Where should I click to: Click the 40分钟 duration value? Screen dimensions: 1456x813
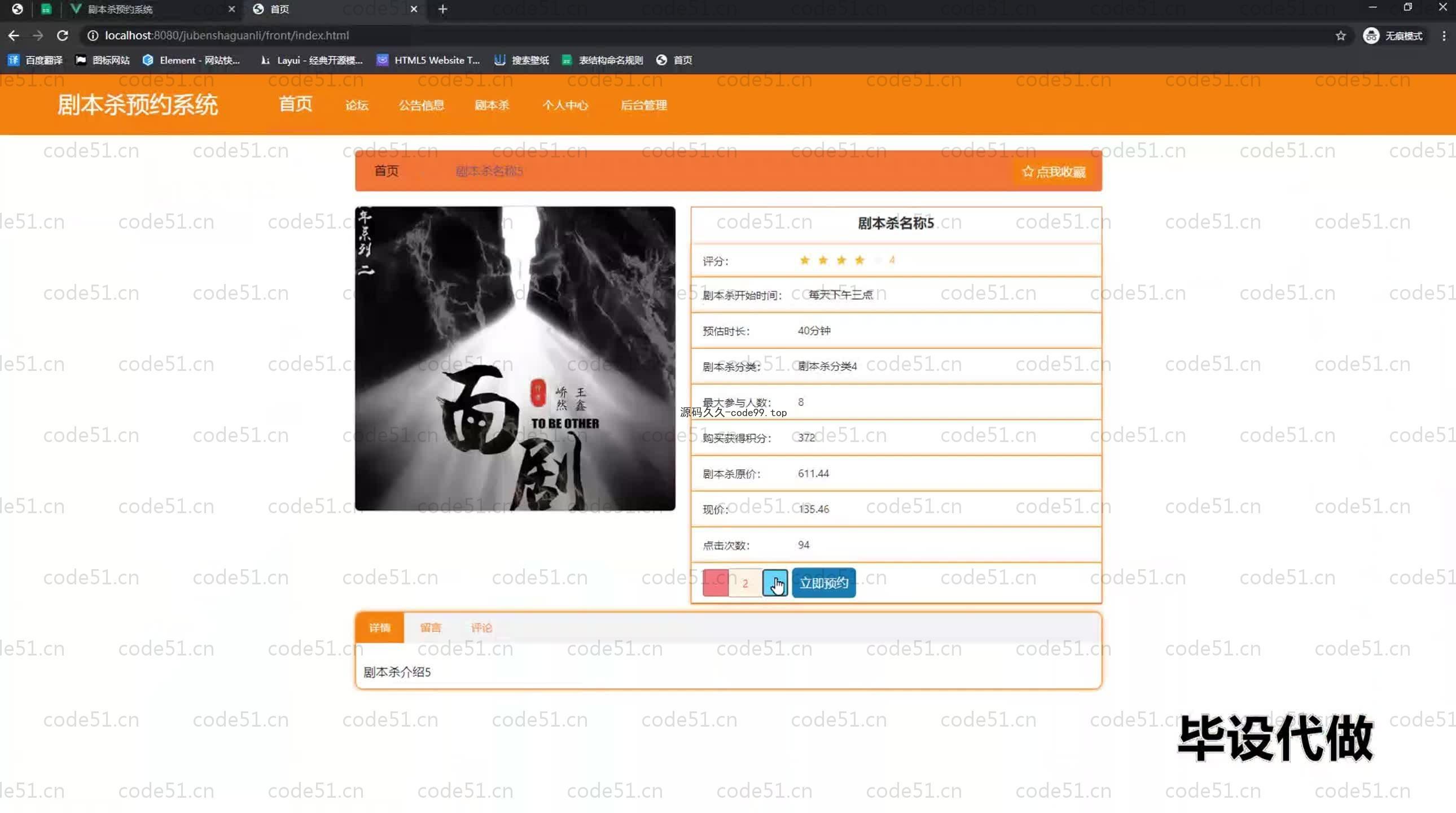(x=814, y=331)
